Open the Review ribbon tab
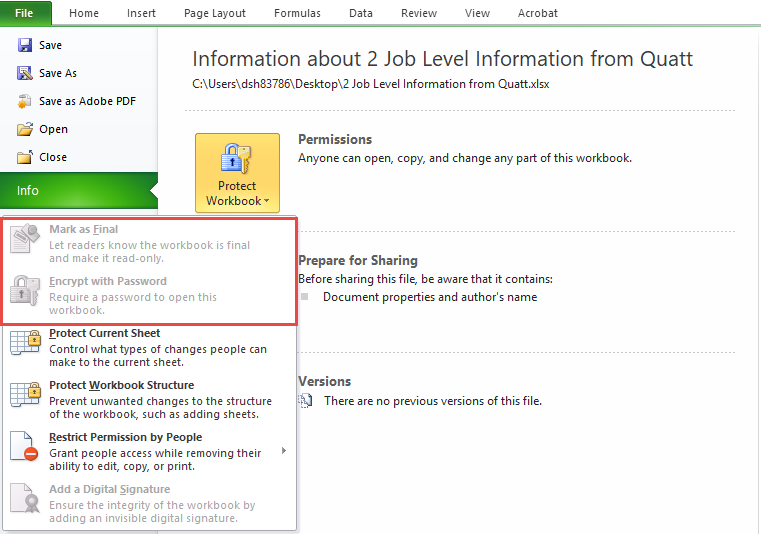Viewport: 761px width, 534px height. click(419, 13)
